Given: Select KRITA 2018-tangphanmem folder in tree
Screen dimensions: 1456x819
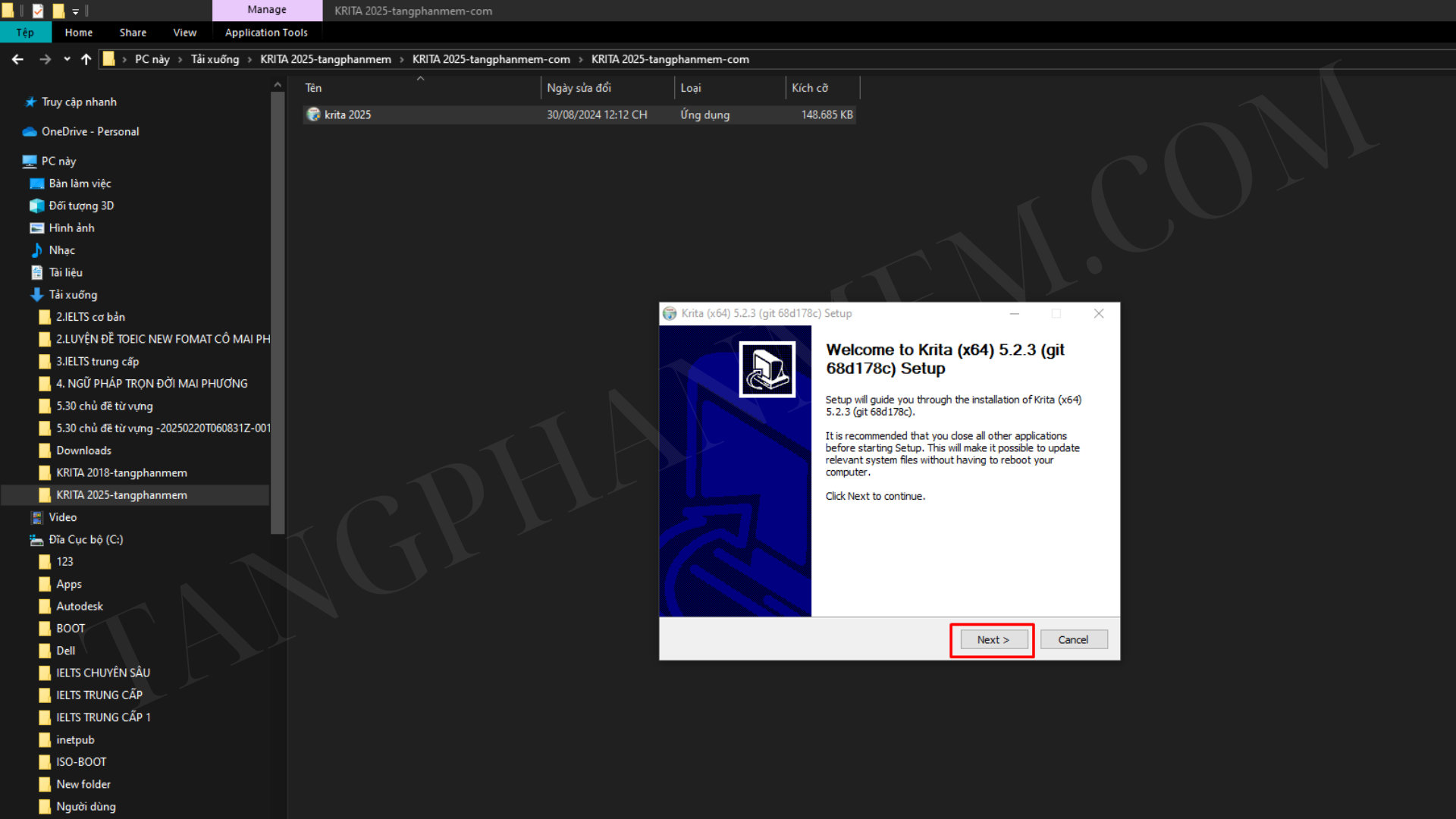Looking at the screenshot, I should (x=121, y=472).
